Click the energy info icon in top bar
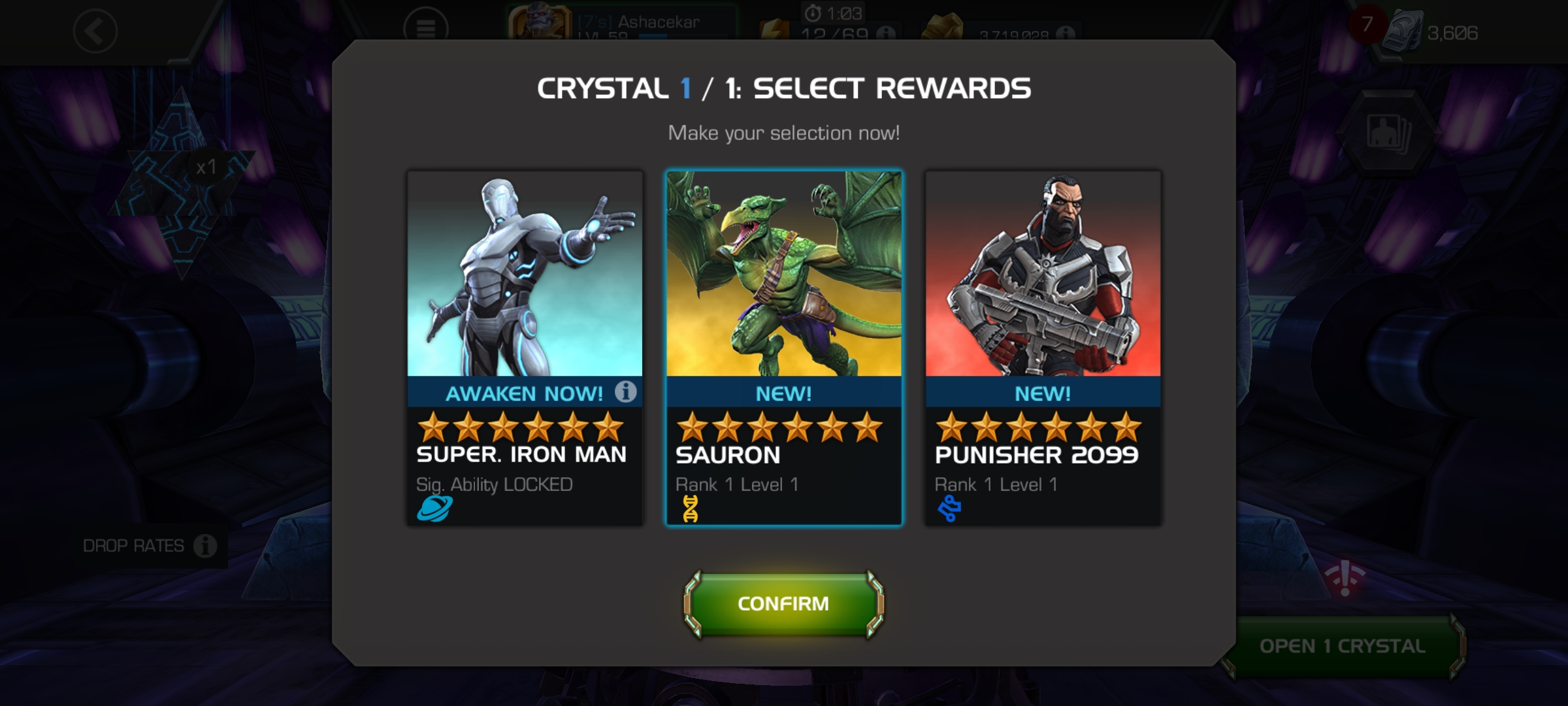Screen dimensions: 1568x706 pyautogui.click(x=885, y=33)
